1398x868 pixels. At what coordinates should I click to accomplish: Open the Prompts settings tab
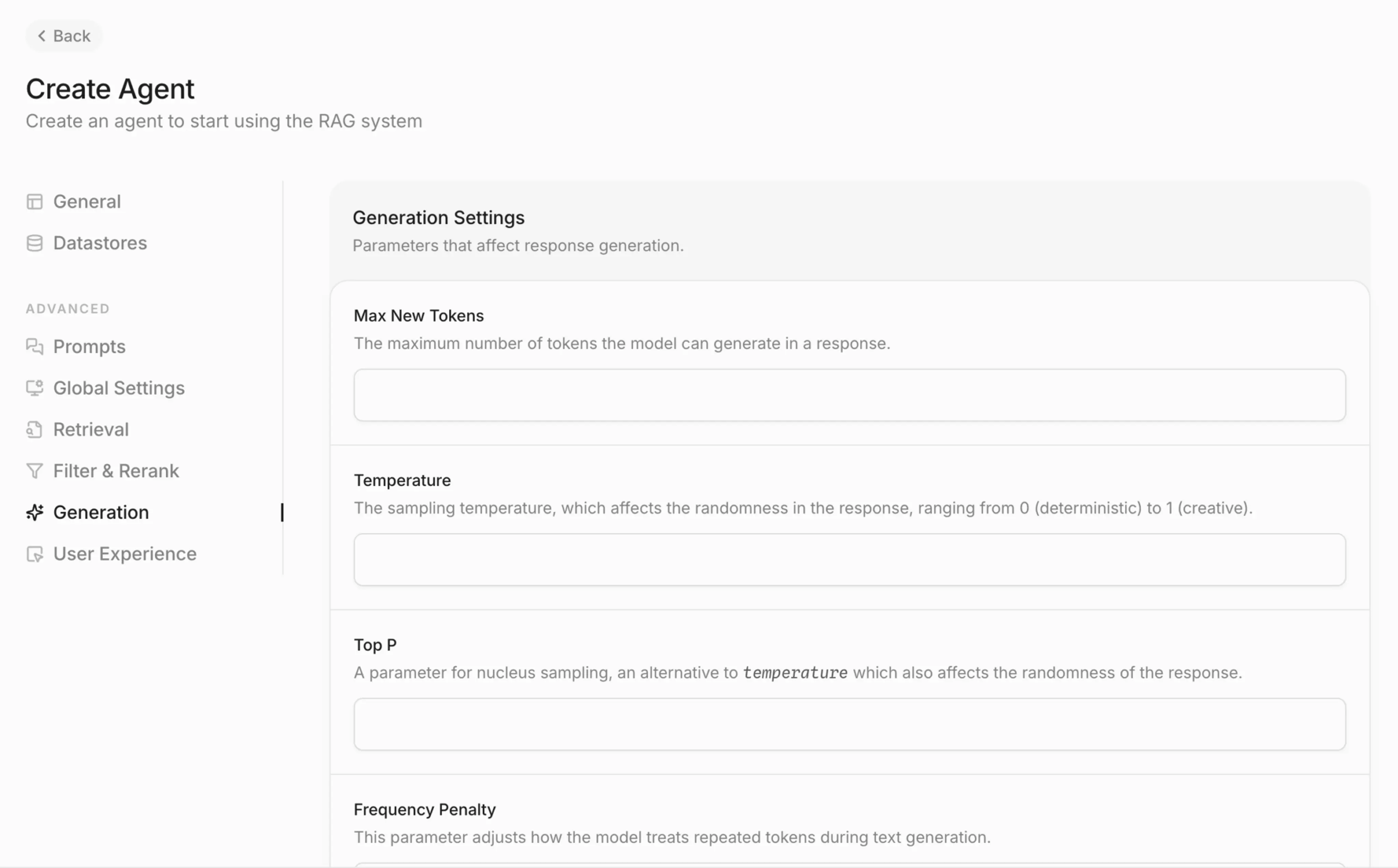coord(89,347)
